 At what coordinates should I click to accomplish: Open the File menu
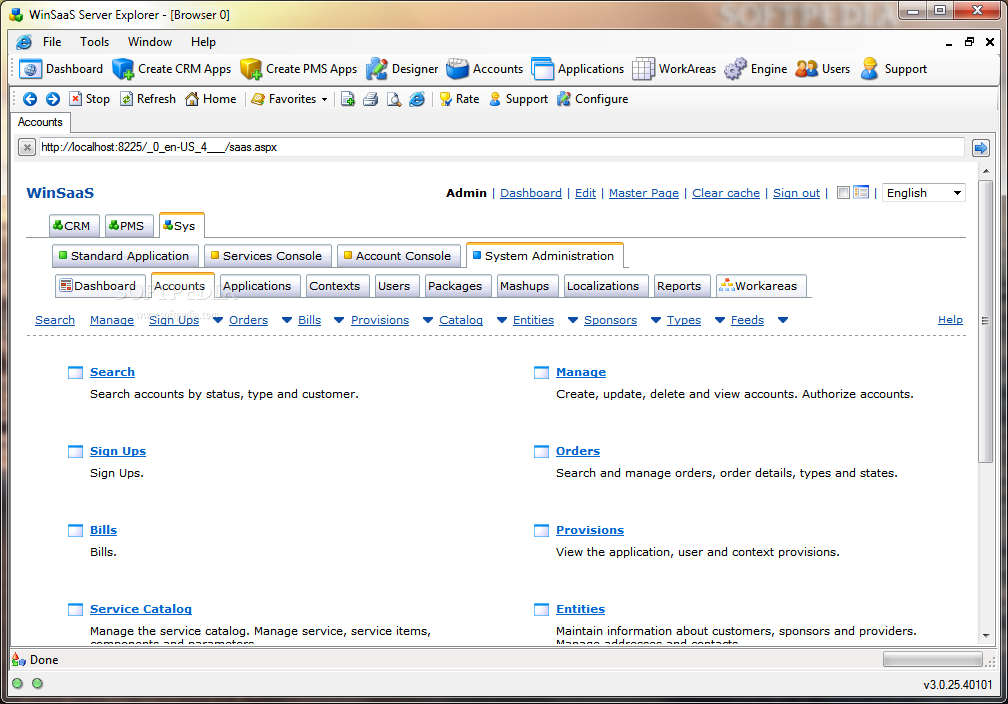[x=52, y=42]
